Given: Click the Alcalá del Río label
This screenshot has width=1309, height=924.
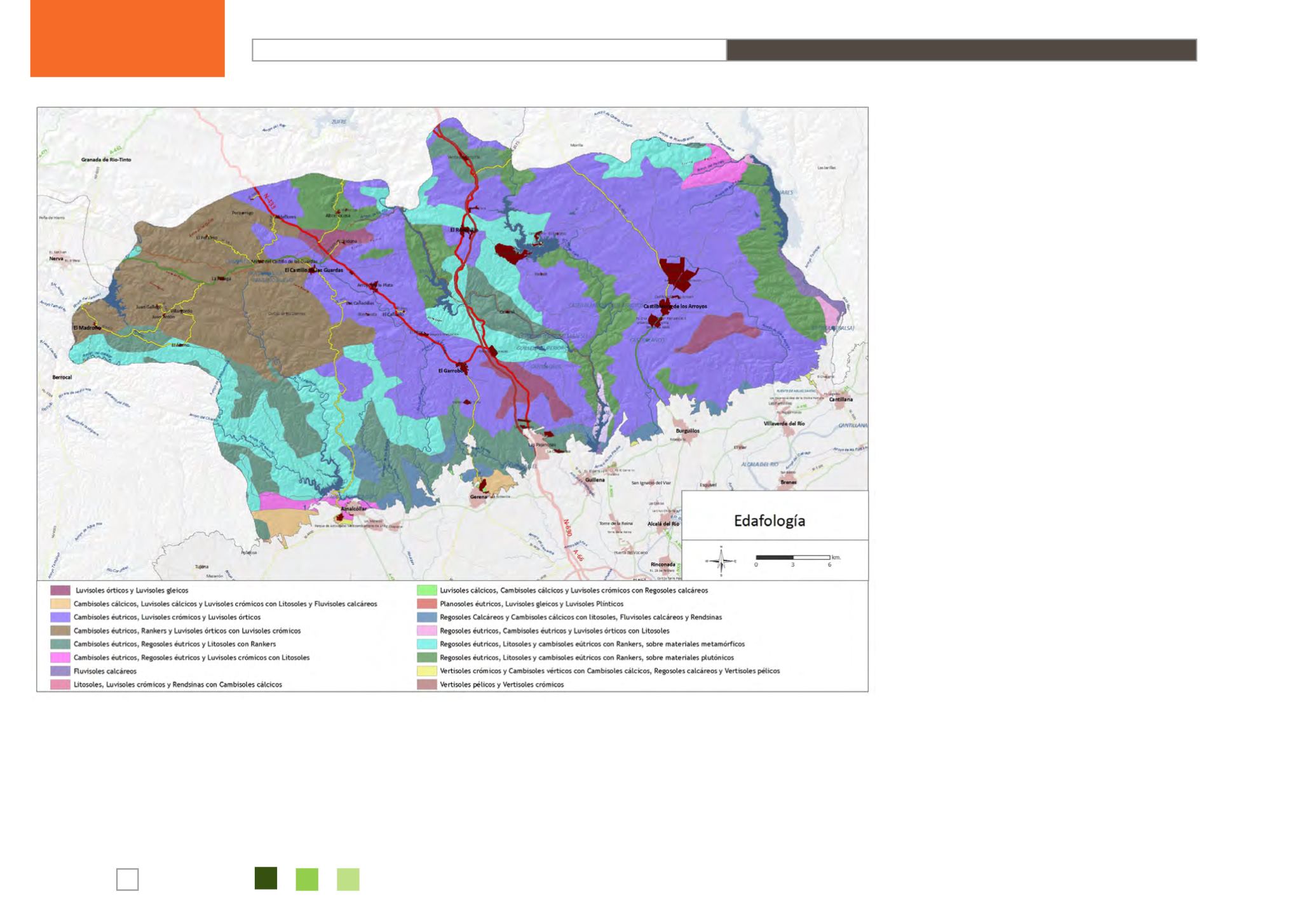Looking at the screenshot, I should click(x=663, y=524).
